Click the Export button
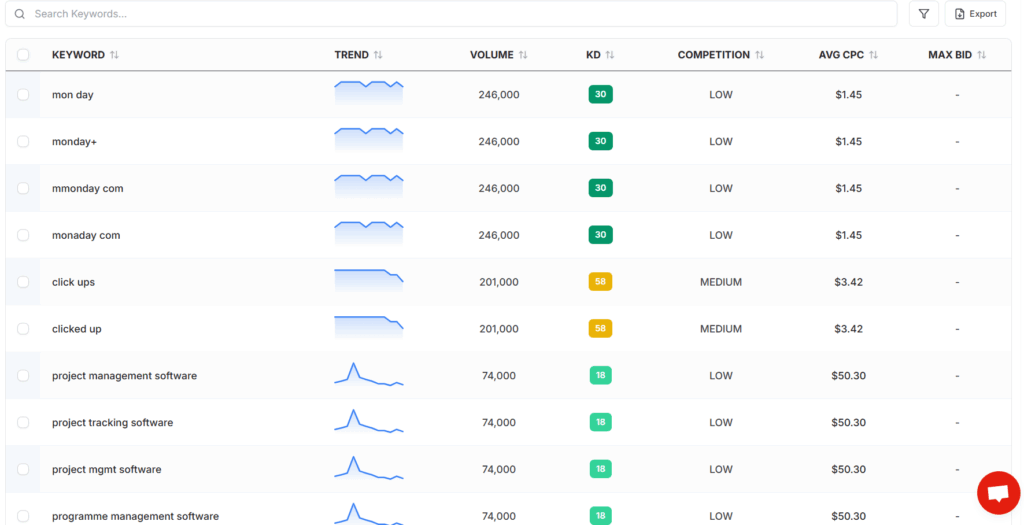 pos(975,14)
